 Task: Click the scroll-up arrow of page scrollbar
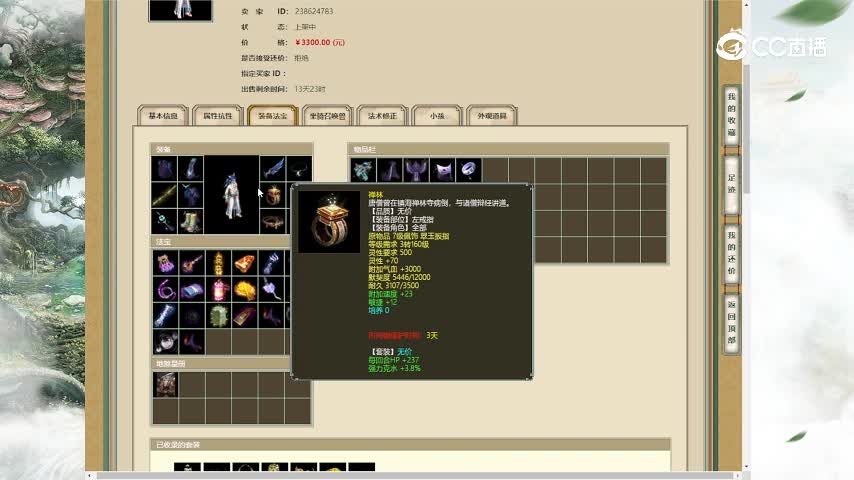(747, 4)
